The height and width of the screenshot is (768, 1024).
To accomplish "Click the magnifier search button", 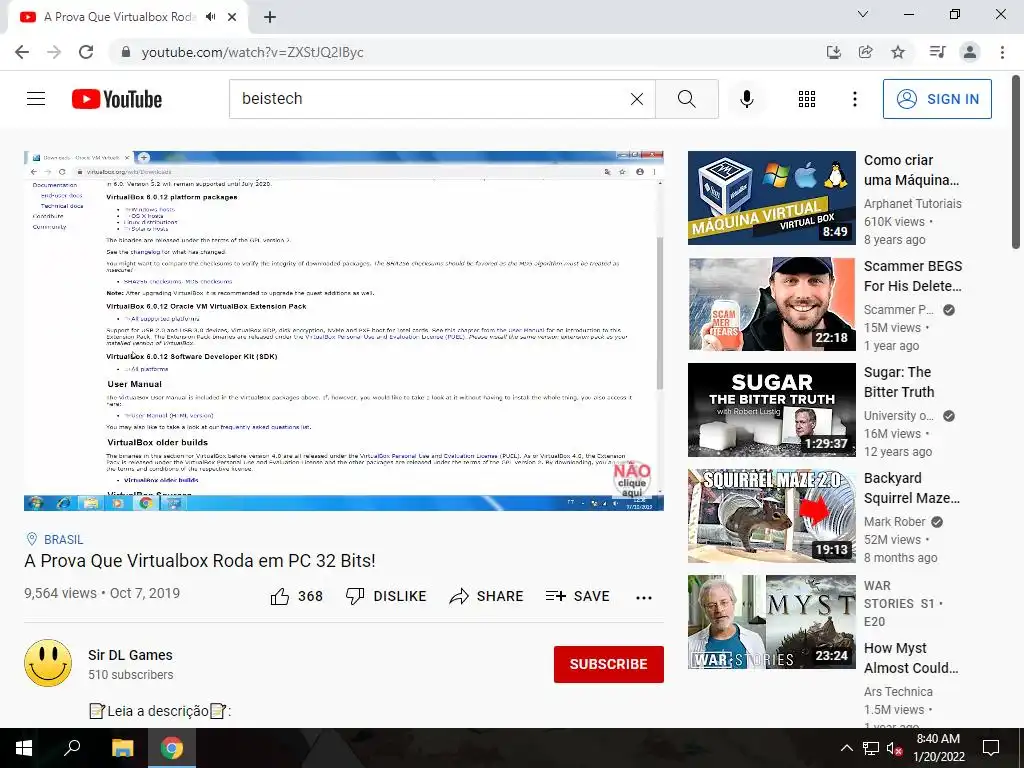I will (x=686, y=99).
